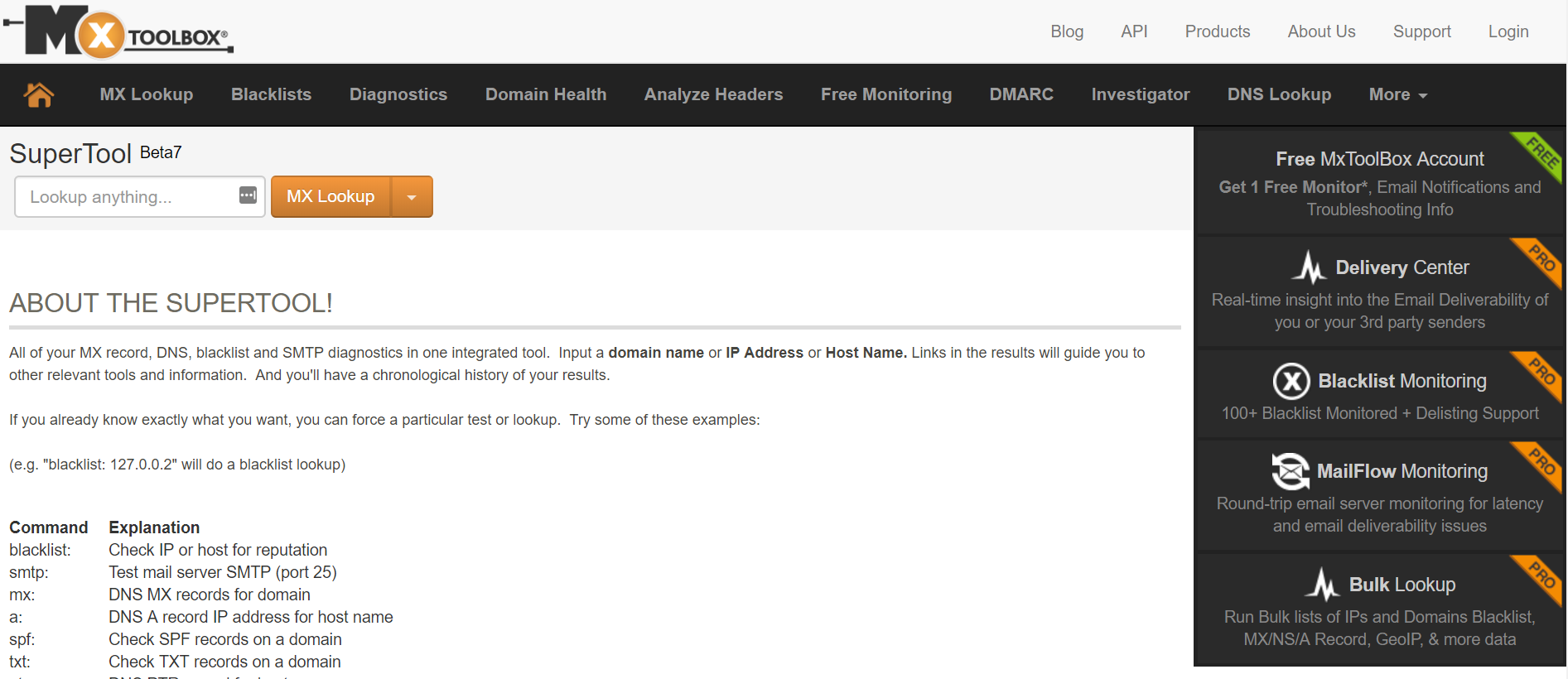
Task: Click the 'Explanation' column header
Action: [x=154, y=527]
